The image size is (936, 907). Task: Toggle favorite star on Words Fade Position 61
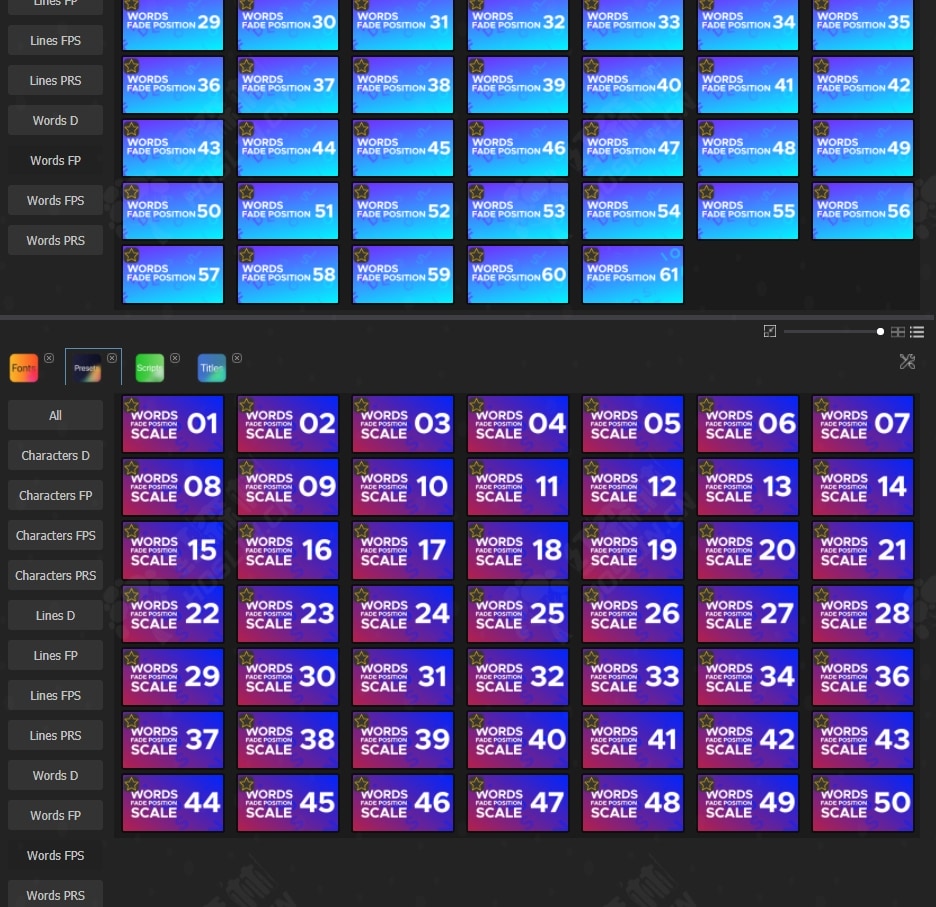pos(591,255)
